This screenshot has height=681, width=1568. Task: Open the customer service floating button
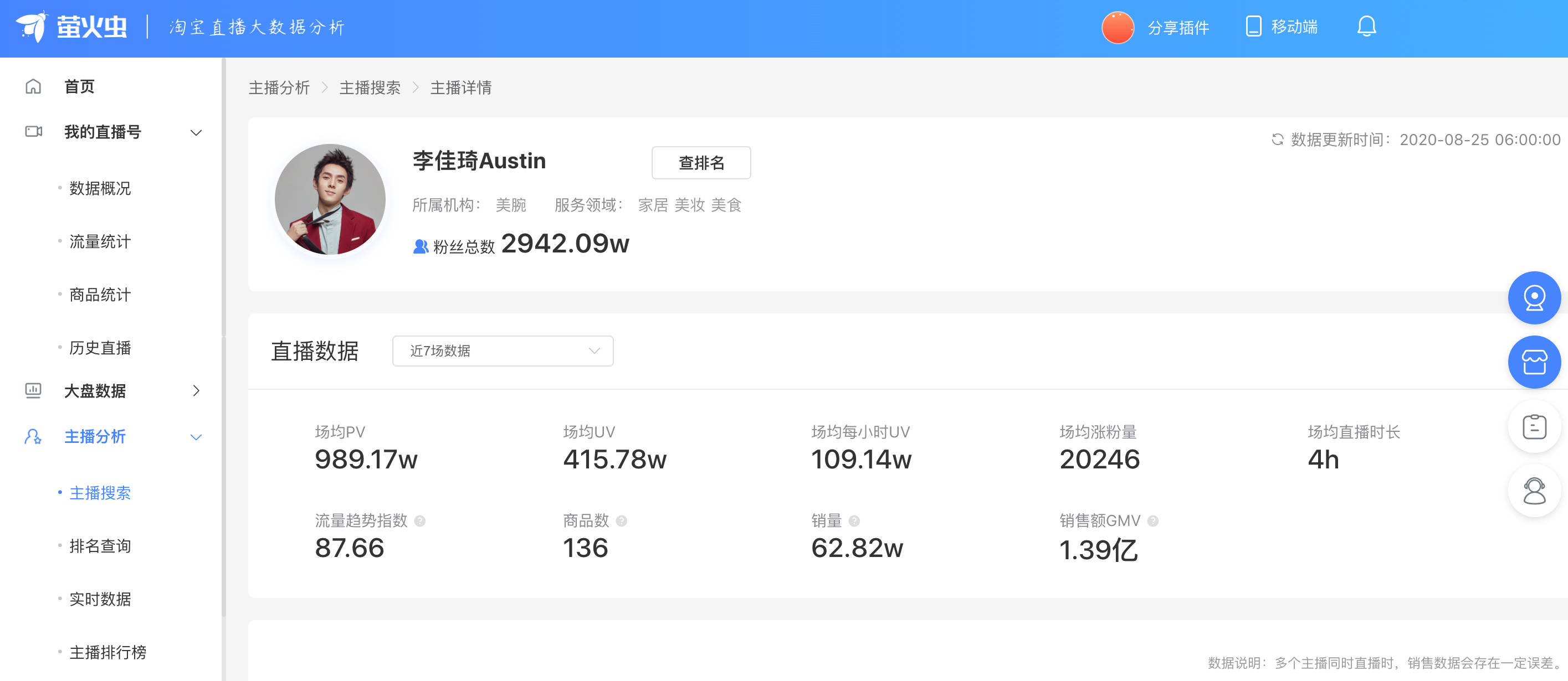pyautogui.click(x=1533, y=491)
